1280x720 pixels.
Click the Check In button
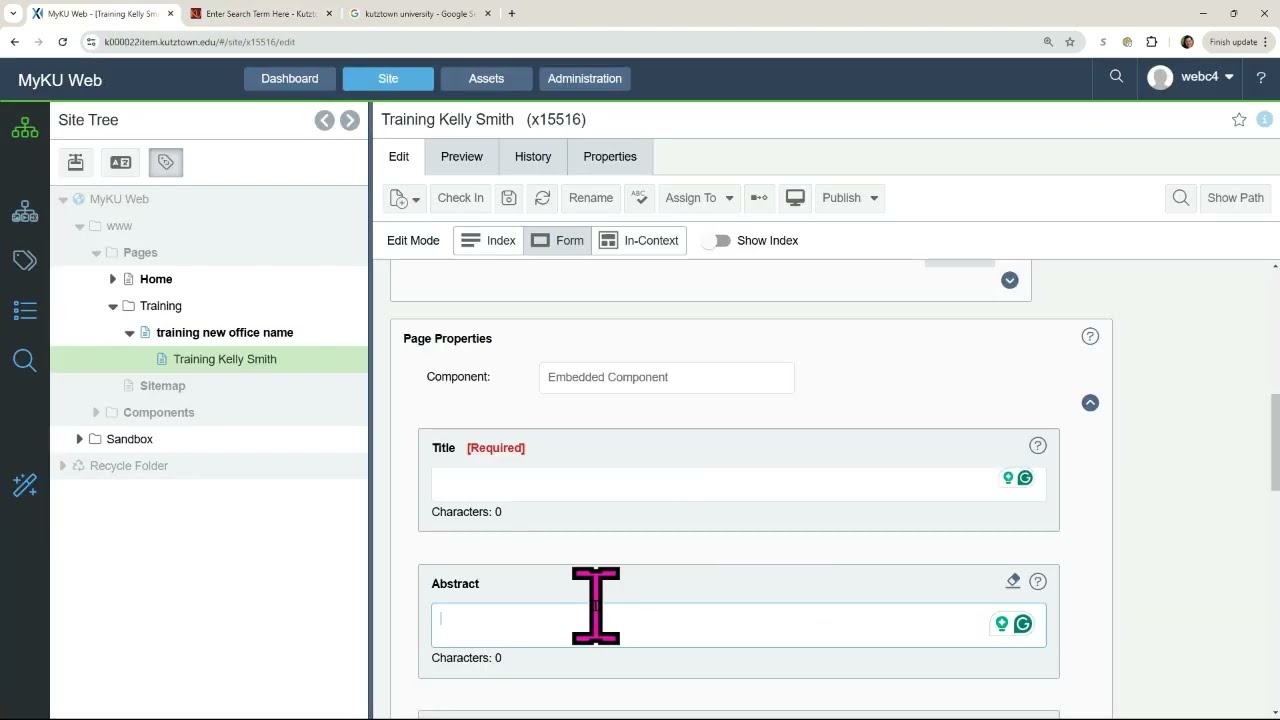click(460, 198)
